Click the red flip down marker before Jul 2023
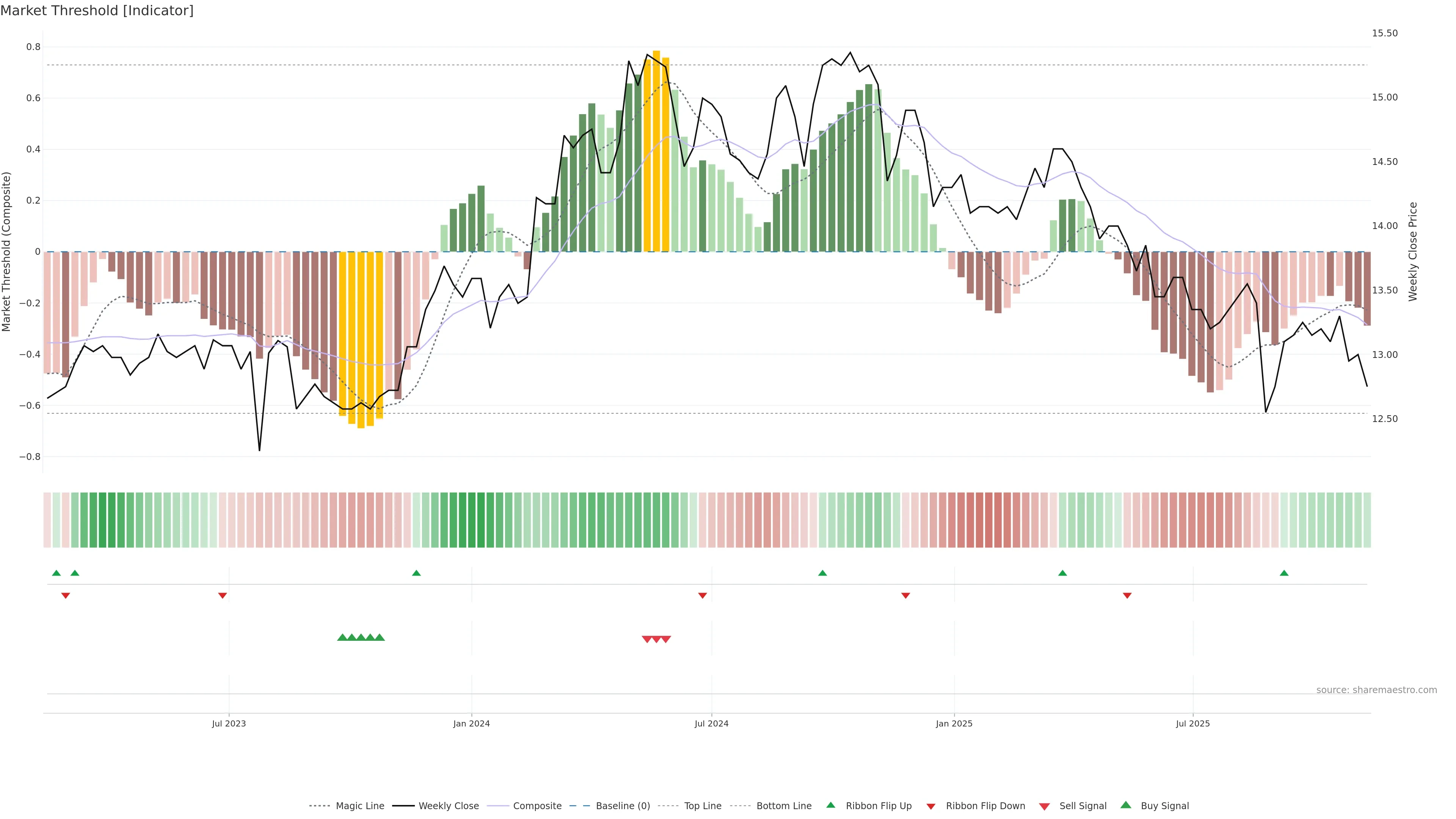The image size is (1456, 819). [x=223, y=595]
